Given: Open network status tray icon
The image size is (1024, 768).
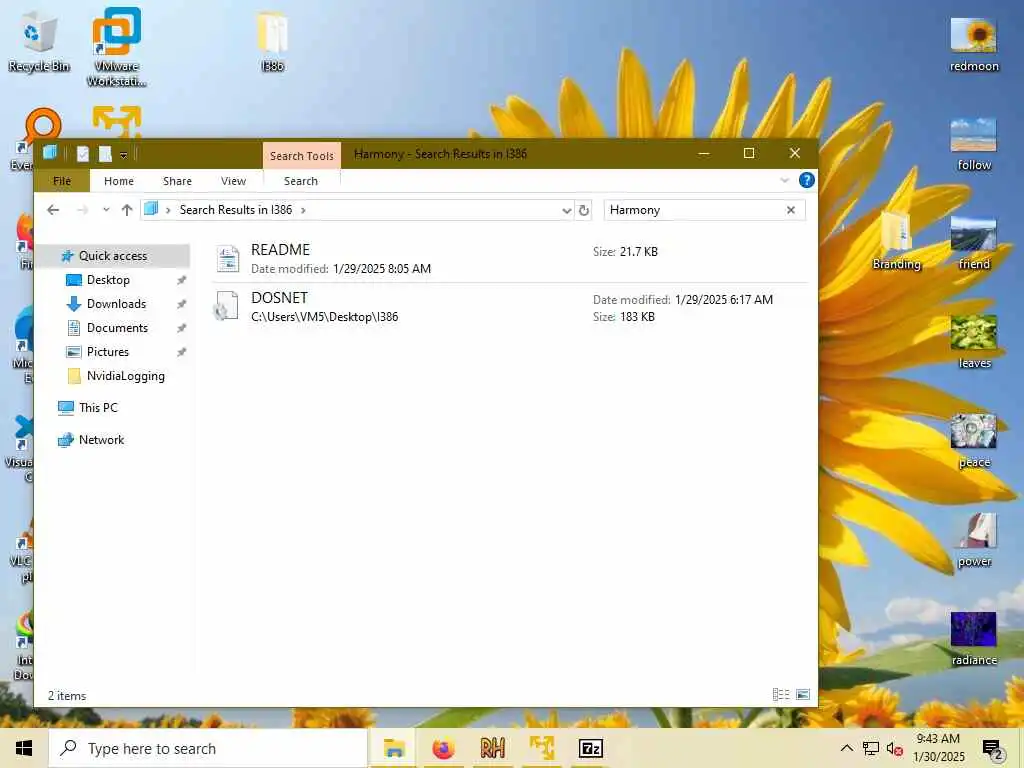Looking at the screenshot, I should [x=871, y=748].
